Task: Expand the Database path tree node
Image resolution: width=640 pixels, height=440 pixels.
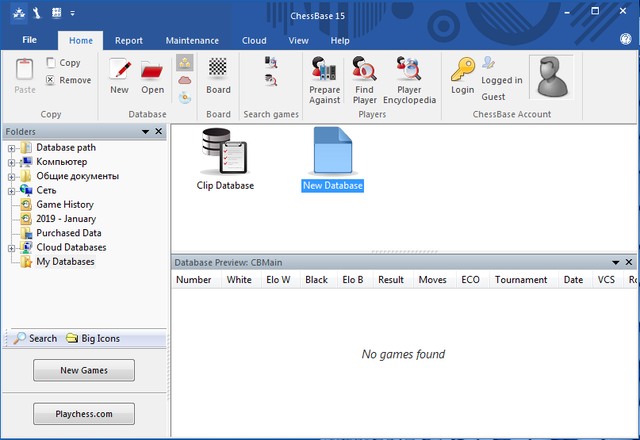Action: [12, 148]
